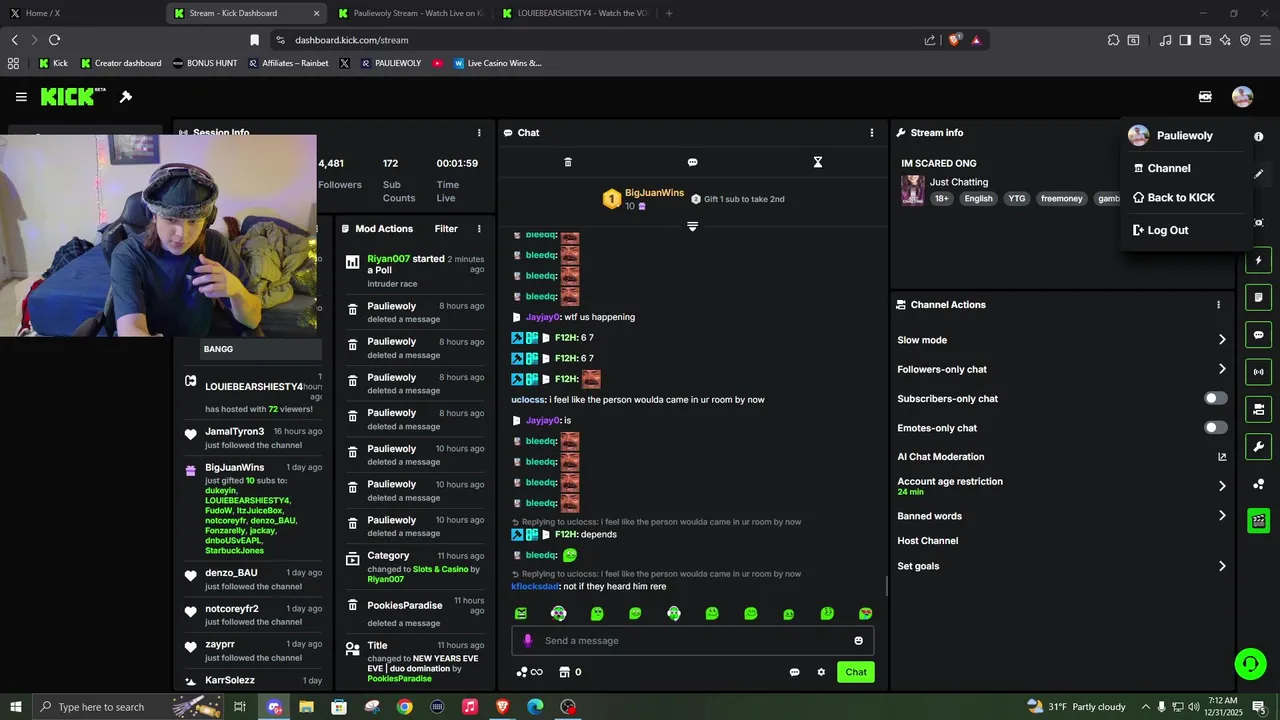
Task: Open the emoji picker in message box
Action: coord(858,641)
